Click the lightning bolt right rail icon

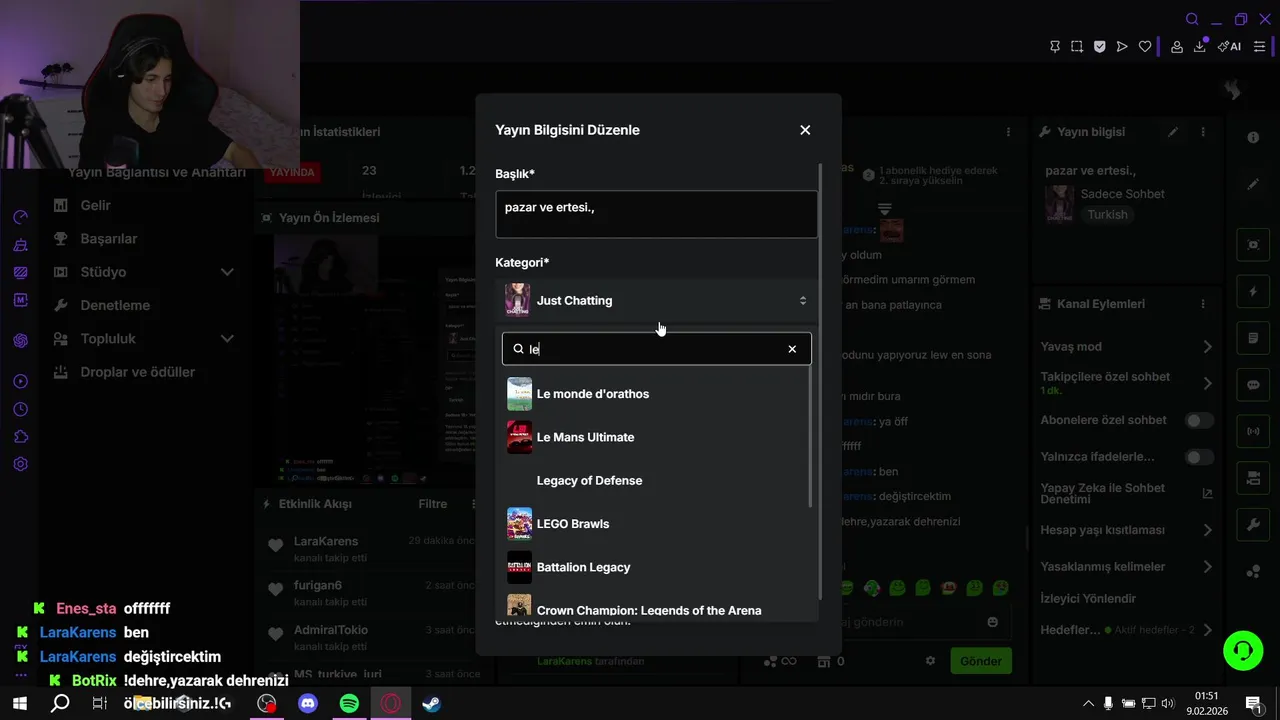(1253, 292)
